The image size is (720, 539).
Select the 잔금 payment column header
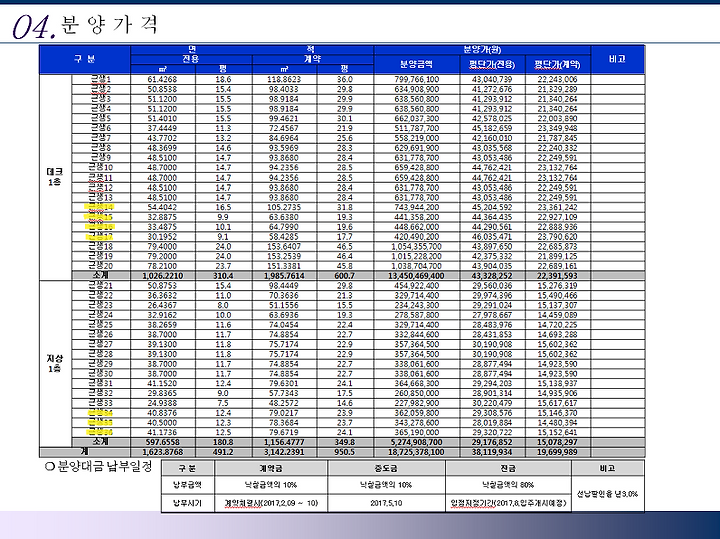[x=508, y=468]
